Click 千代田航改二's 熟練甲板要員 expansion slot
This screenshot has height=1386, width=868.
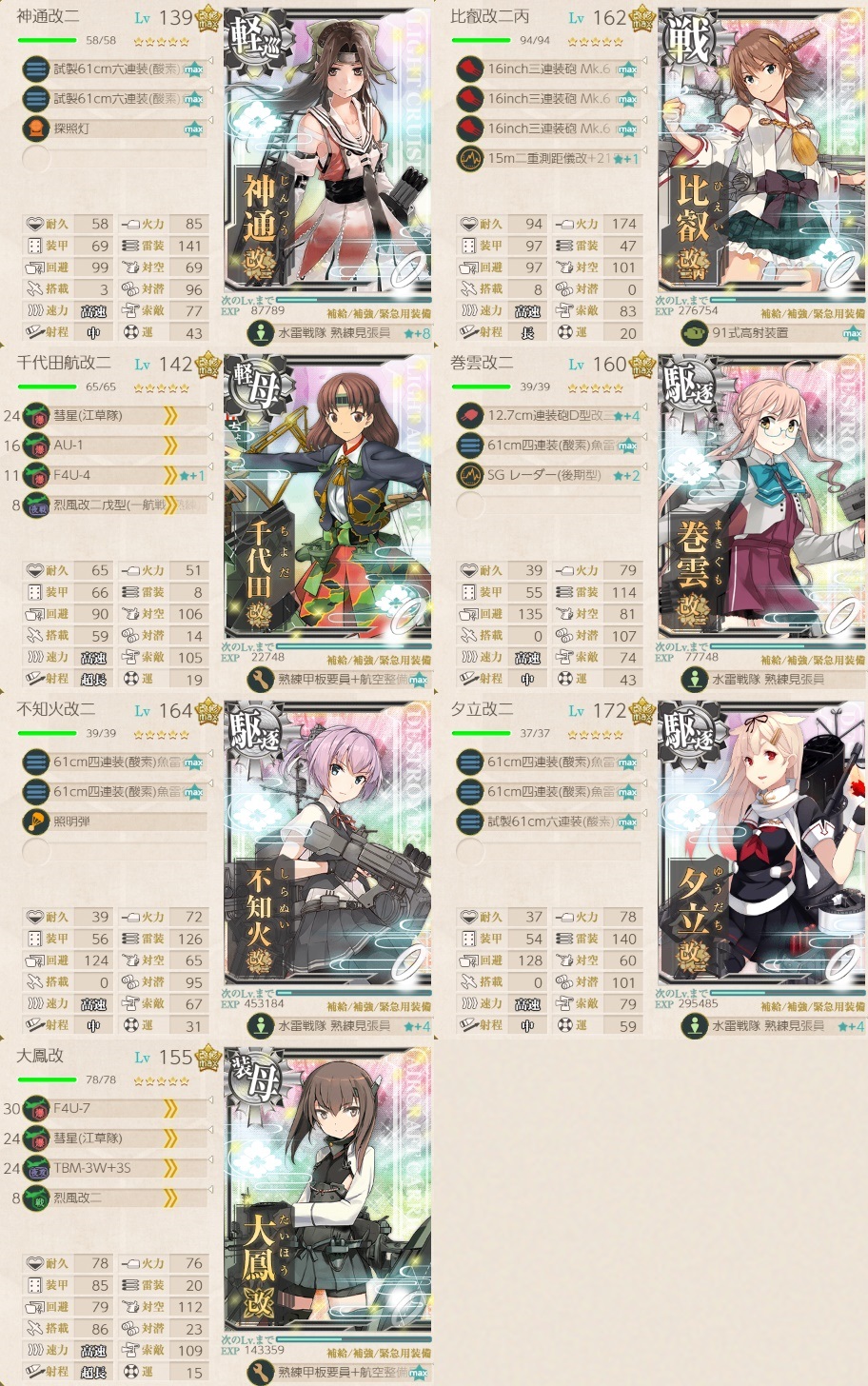click(338, 679)
